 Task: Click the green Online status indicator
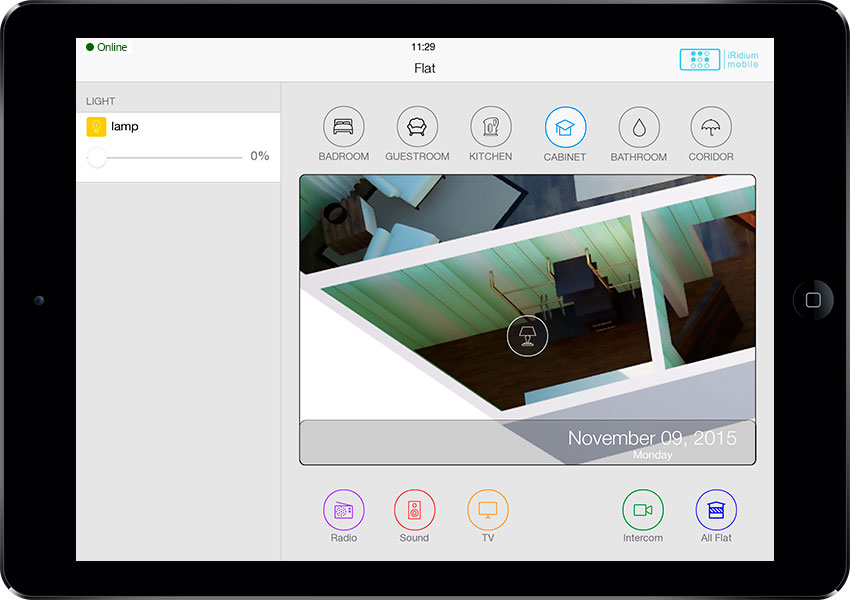point(107,47)
